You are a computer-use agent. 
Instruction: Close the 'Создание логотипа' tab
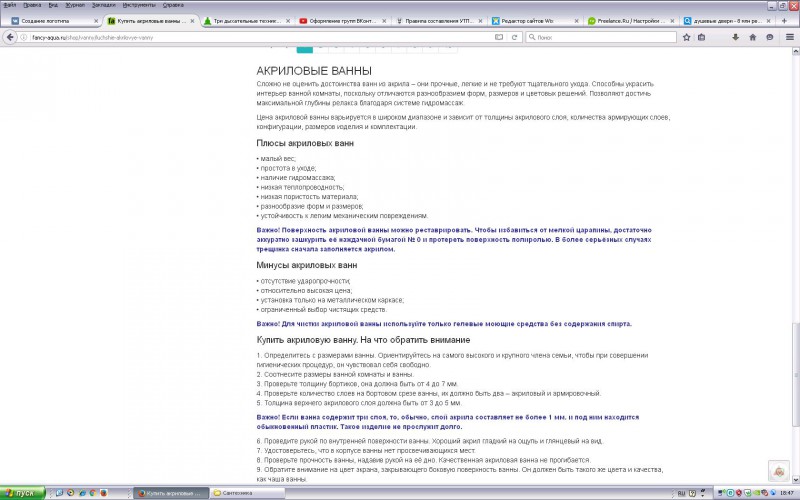[96, 21]
